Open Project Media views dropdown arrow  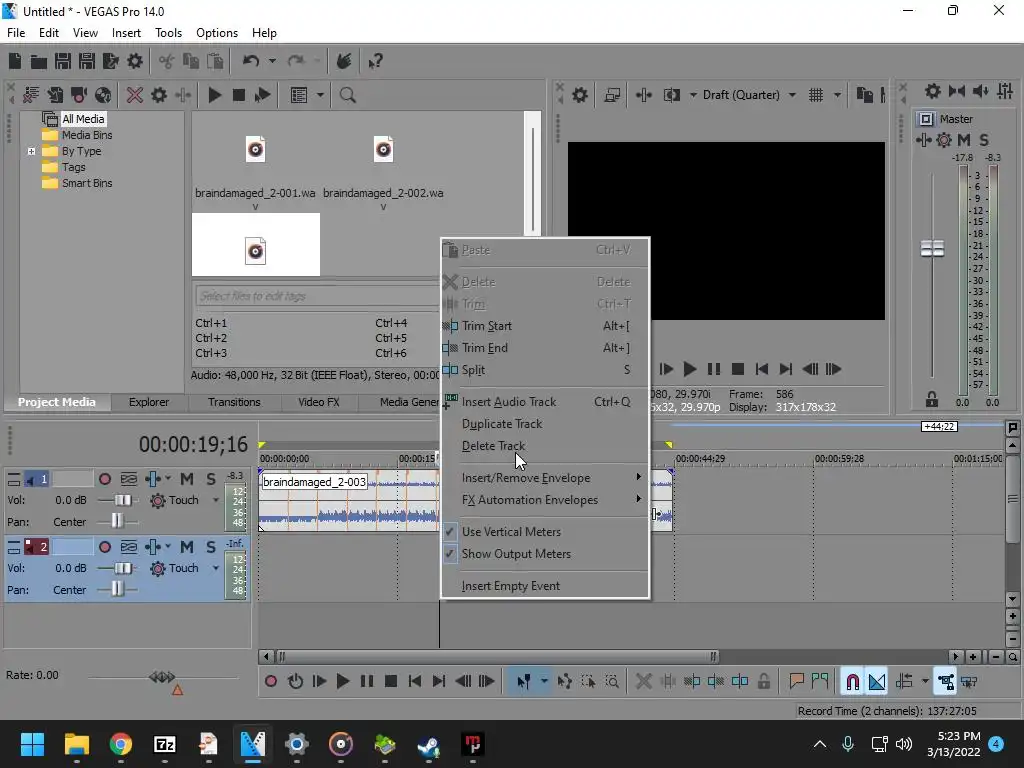coord(320,95)
